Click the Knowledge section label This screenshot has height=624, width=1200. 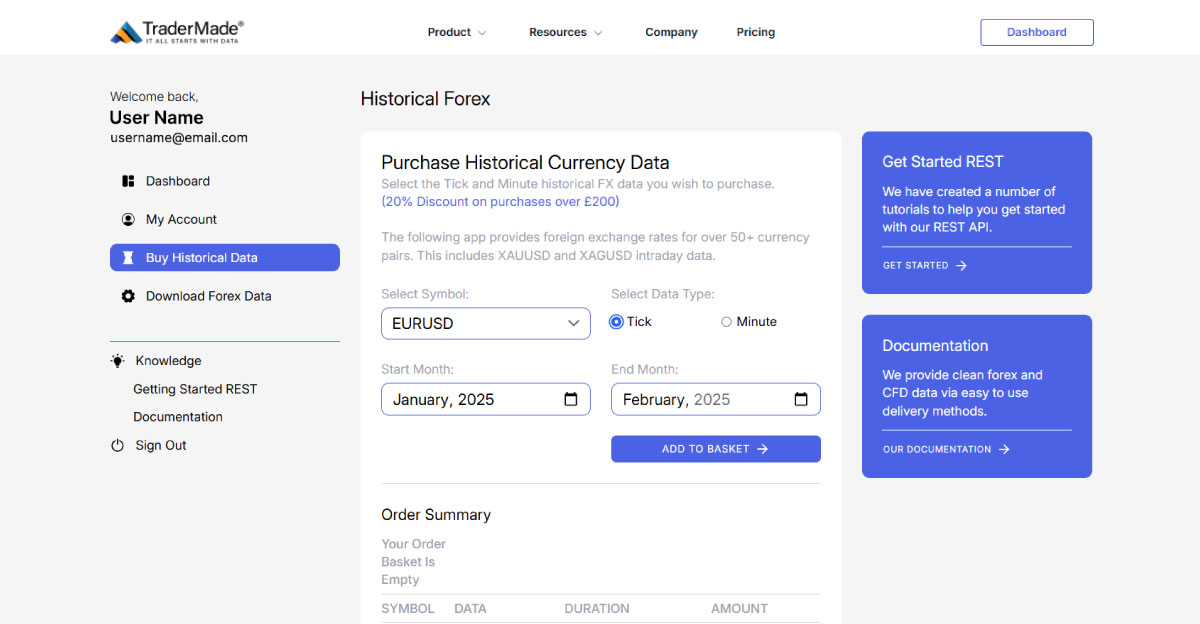pyautogui.click(x=168, y=361)
